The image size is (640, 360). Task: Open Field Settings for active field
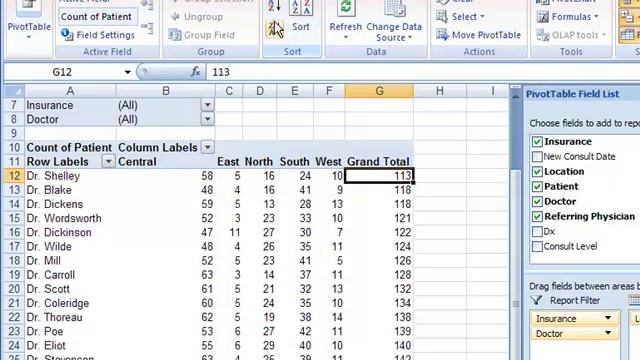pyautogui.click(x=98, y=35)
